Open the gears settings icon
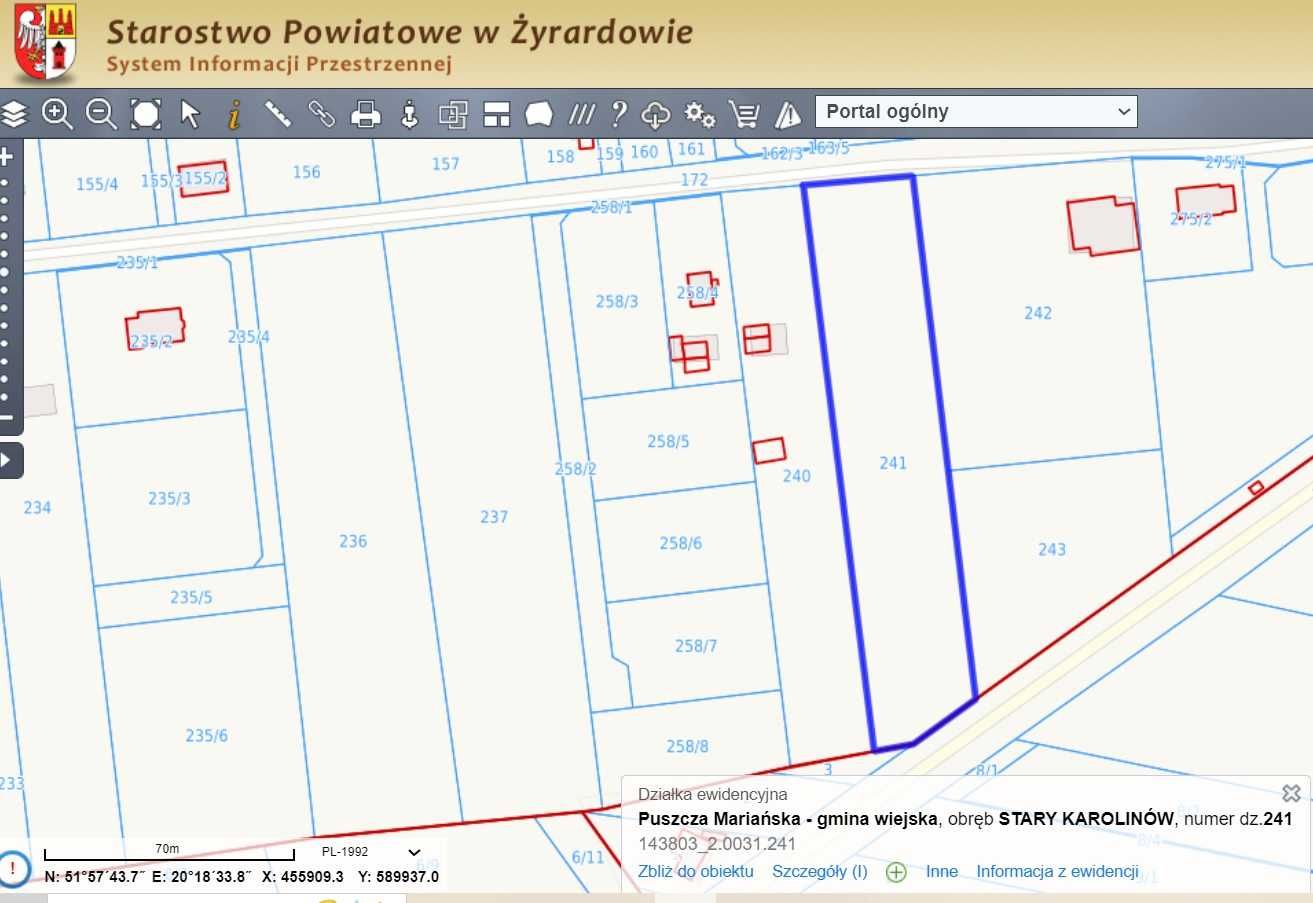1313x903 pixels. point(700,113)
